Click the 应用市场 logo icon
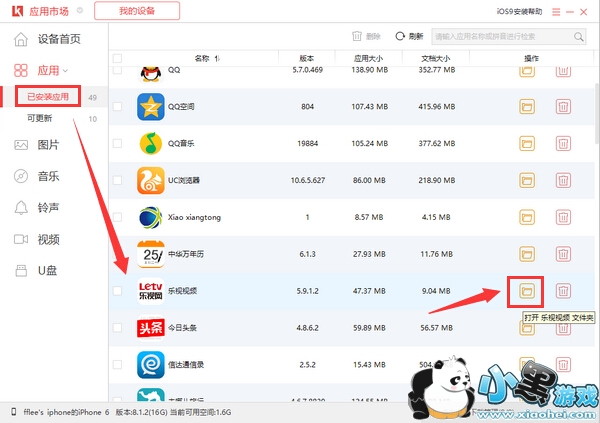This screenshot has height=423, width=600. (x=18, y=11)
